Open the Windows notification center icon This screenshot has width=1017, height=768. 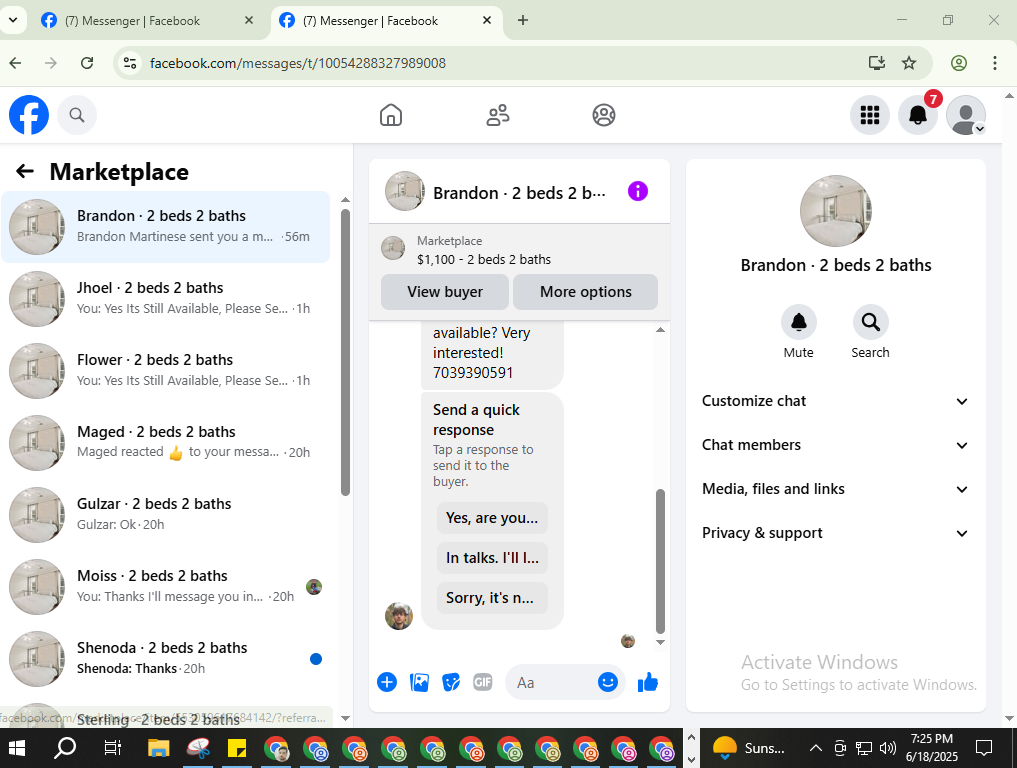click(x=984, y=749)
